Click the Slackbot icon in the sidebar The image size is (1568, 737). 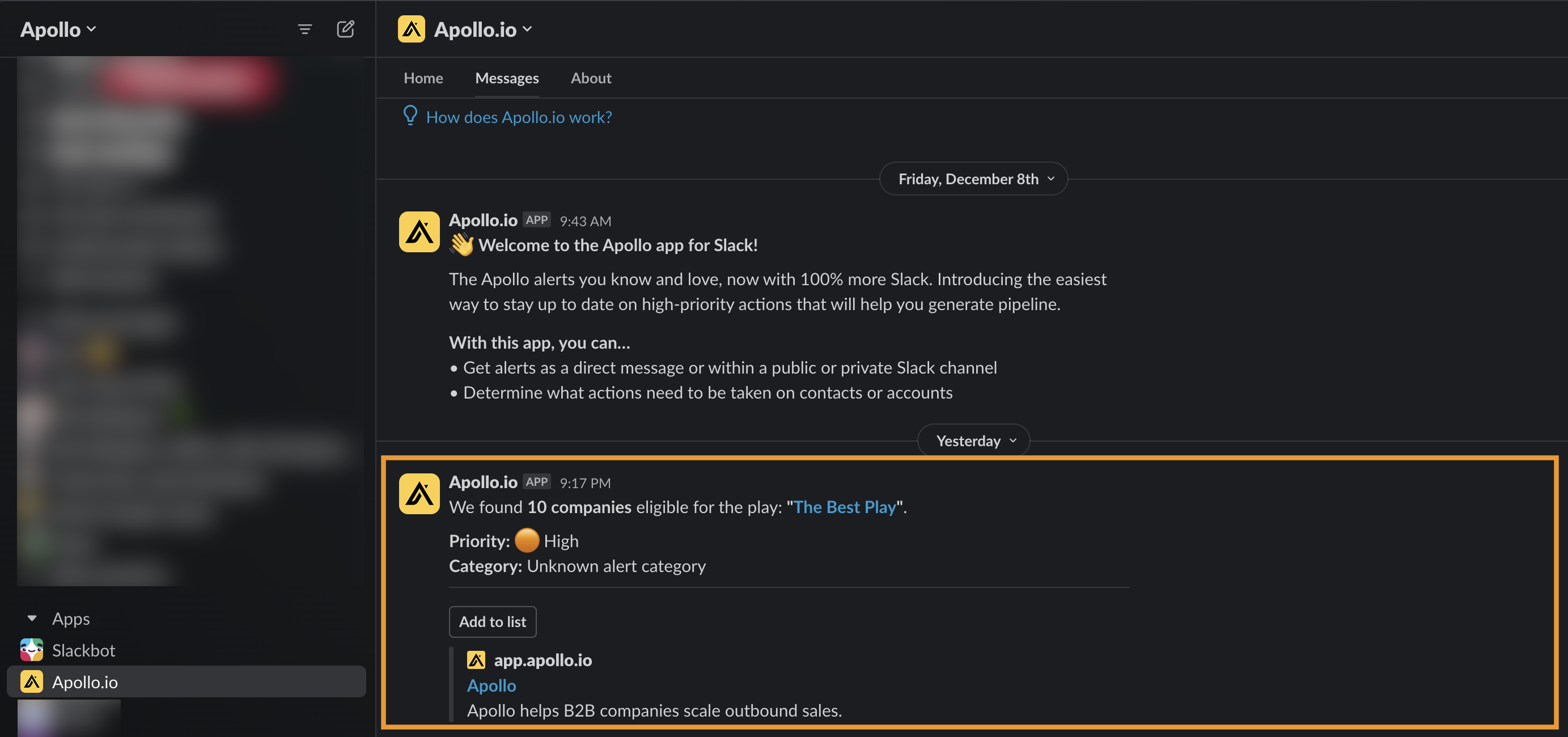click(32, 650)
